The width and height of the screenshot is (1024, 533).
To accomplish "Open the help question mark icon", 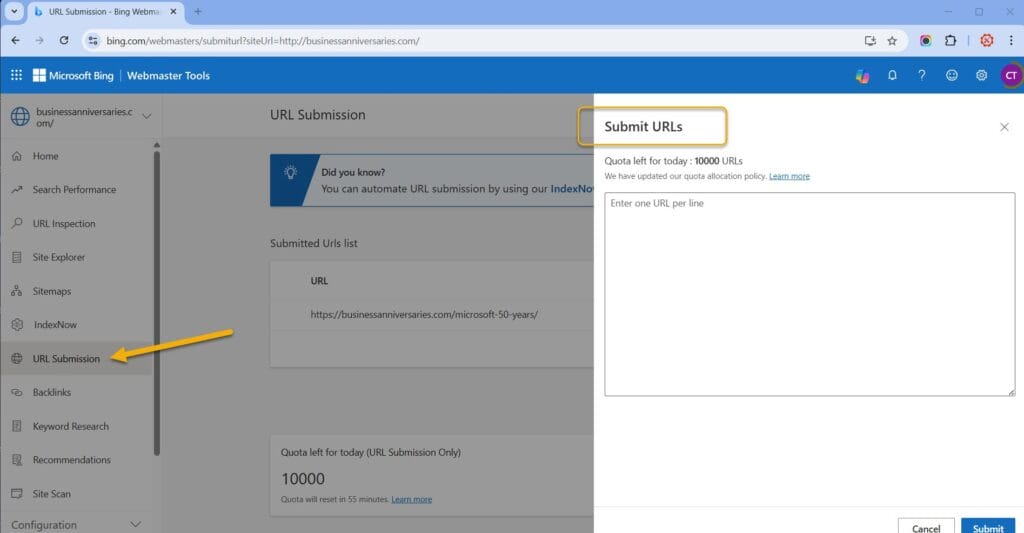I will (x=921, y=75).
